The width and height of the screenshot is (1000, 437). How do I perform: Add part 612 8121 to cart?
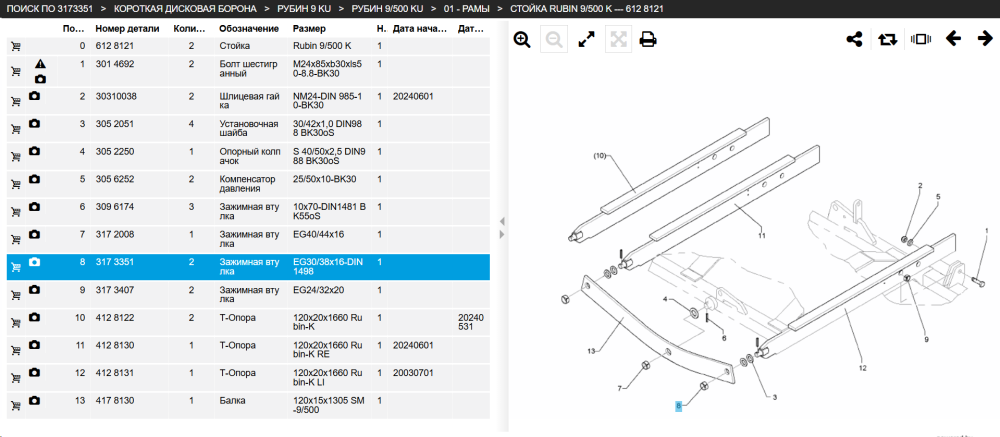point(15,47)
